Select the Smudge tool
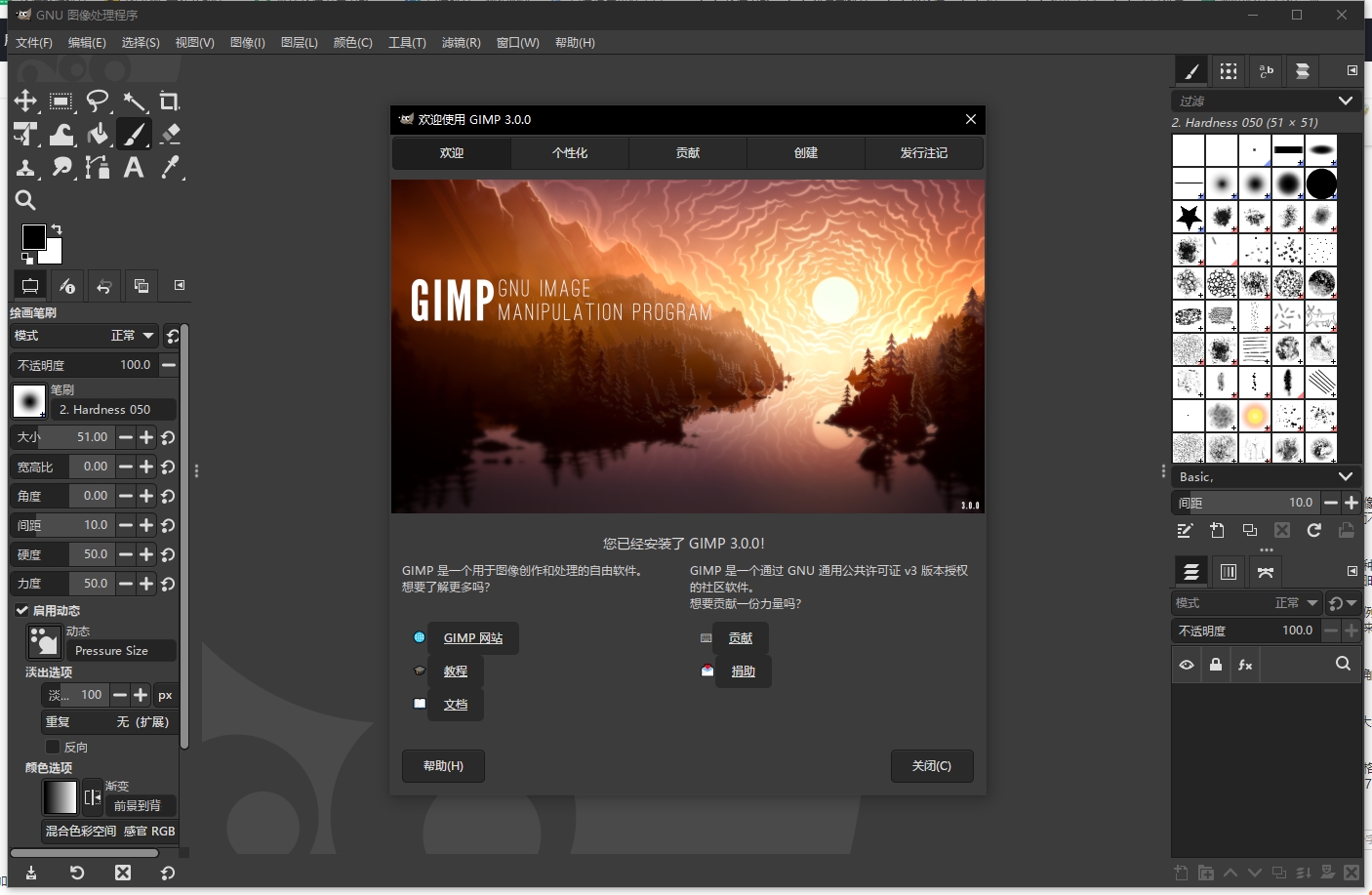 [x=61, y=167]
